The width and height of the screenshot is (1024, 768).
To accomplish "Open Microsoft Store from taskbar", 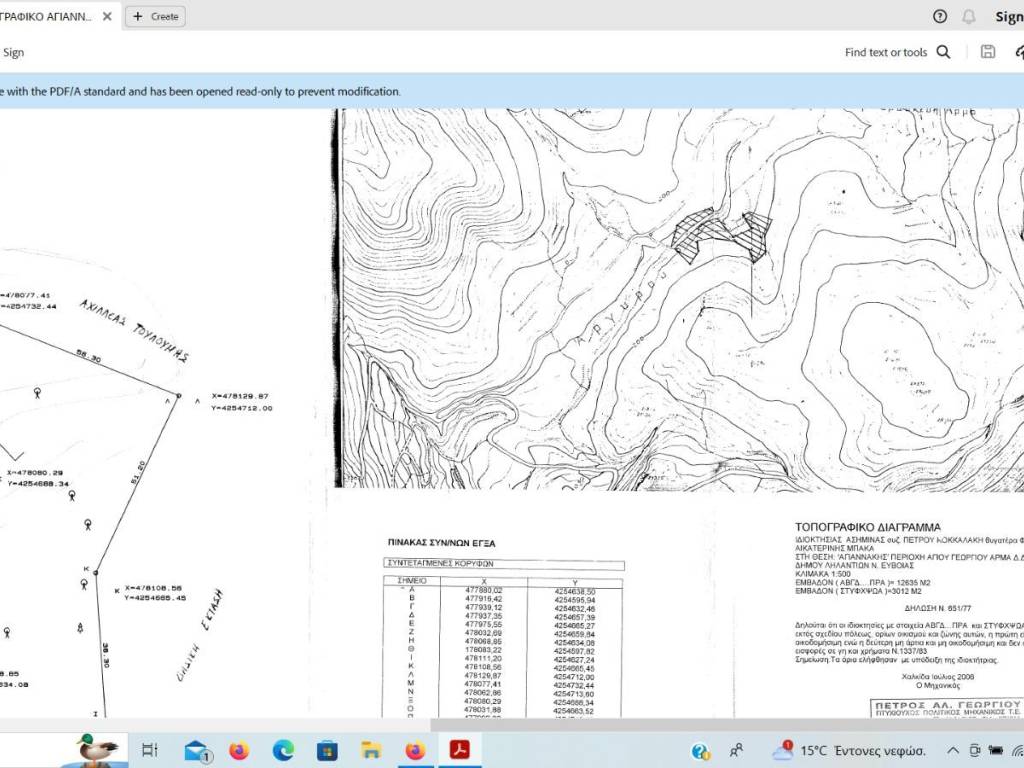I will click(x=327, y=750).
